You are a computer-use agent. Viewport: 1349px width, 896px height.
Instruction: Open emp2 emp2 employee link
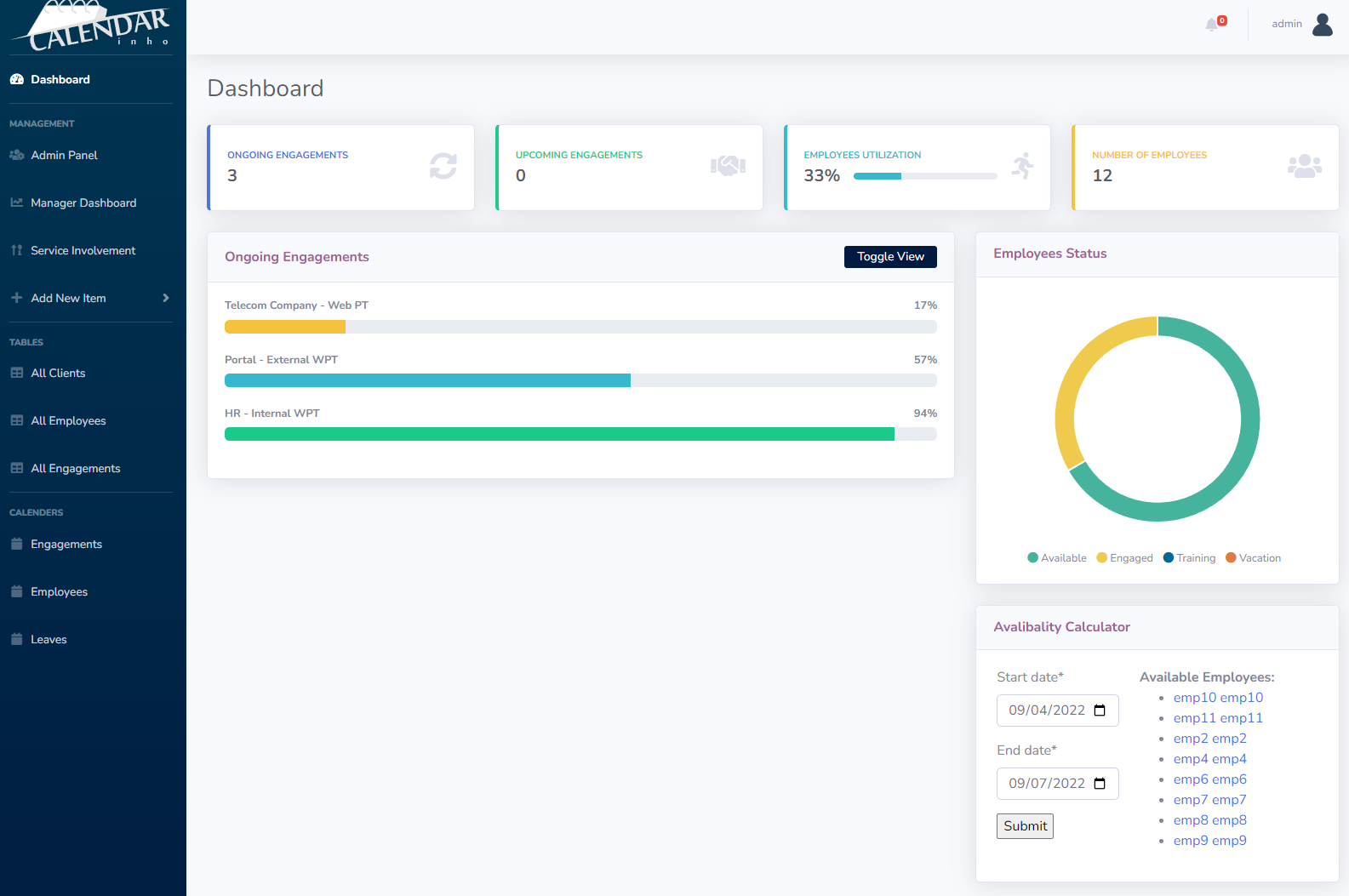1210,739
